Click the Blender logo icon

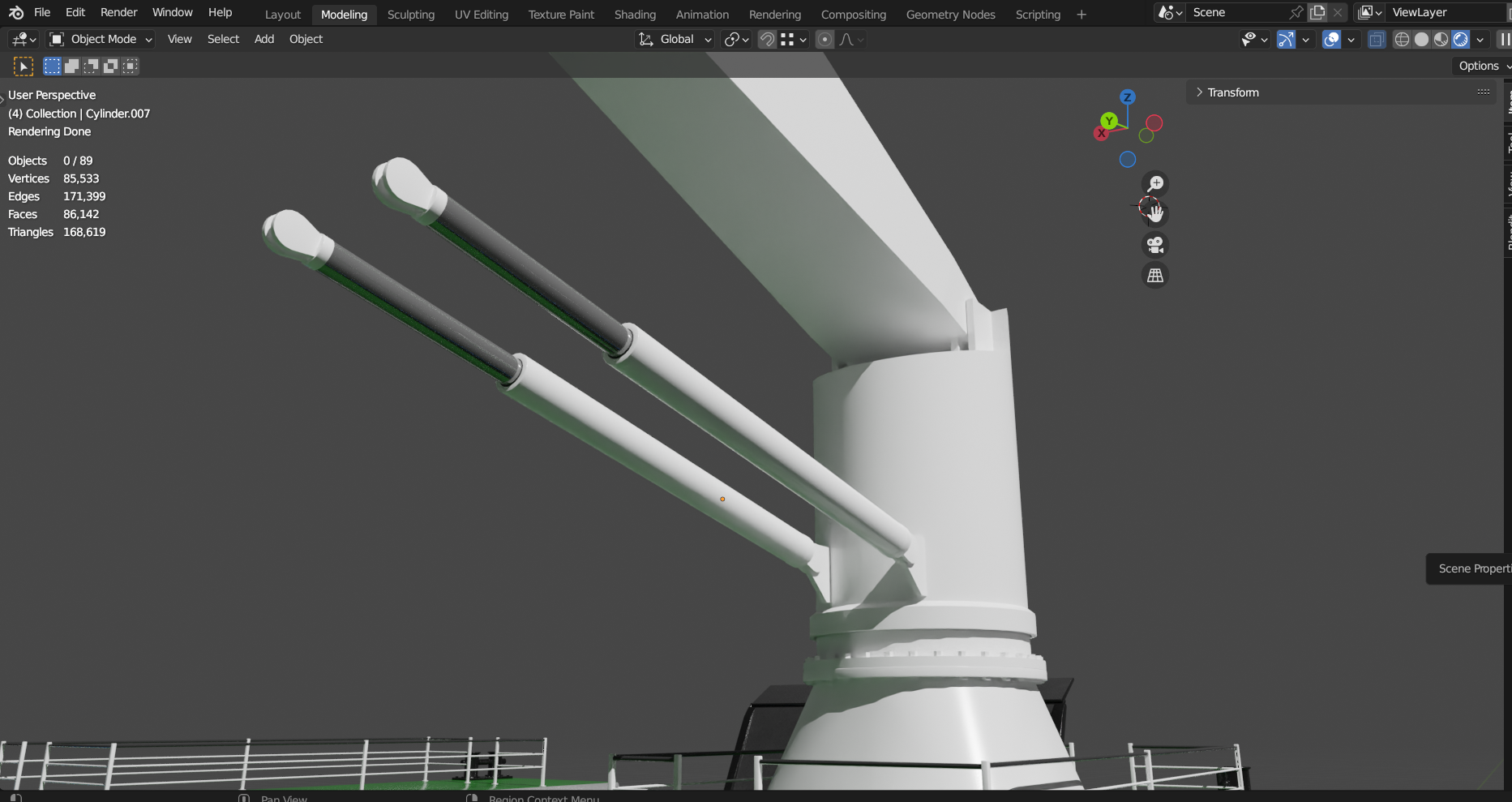[16, 13]
